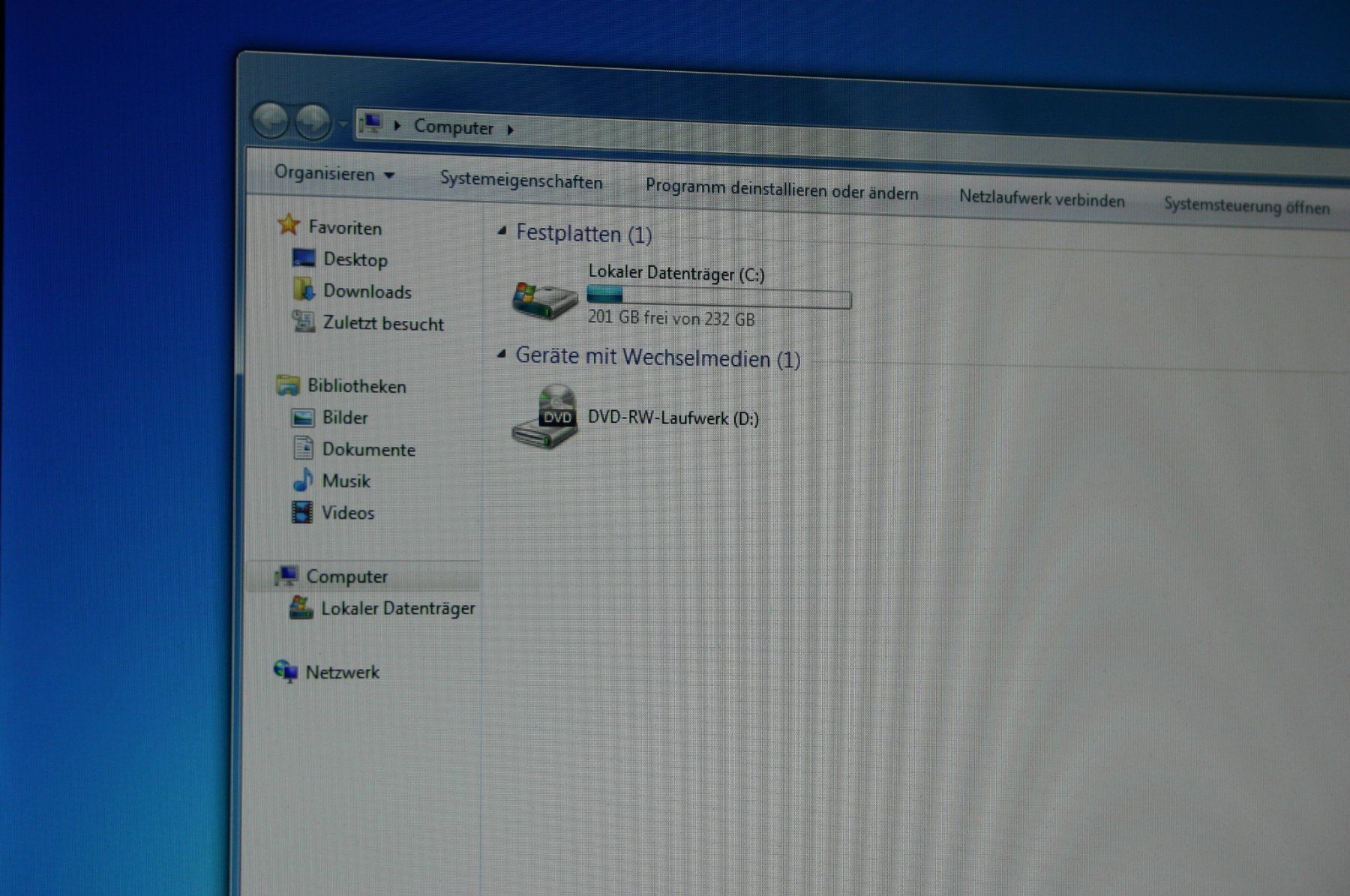Select Computer in the navigation pane

[x=347, y=577]
